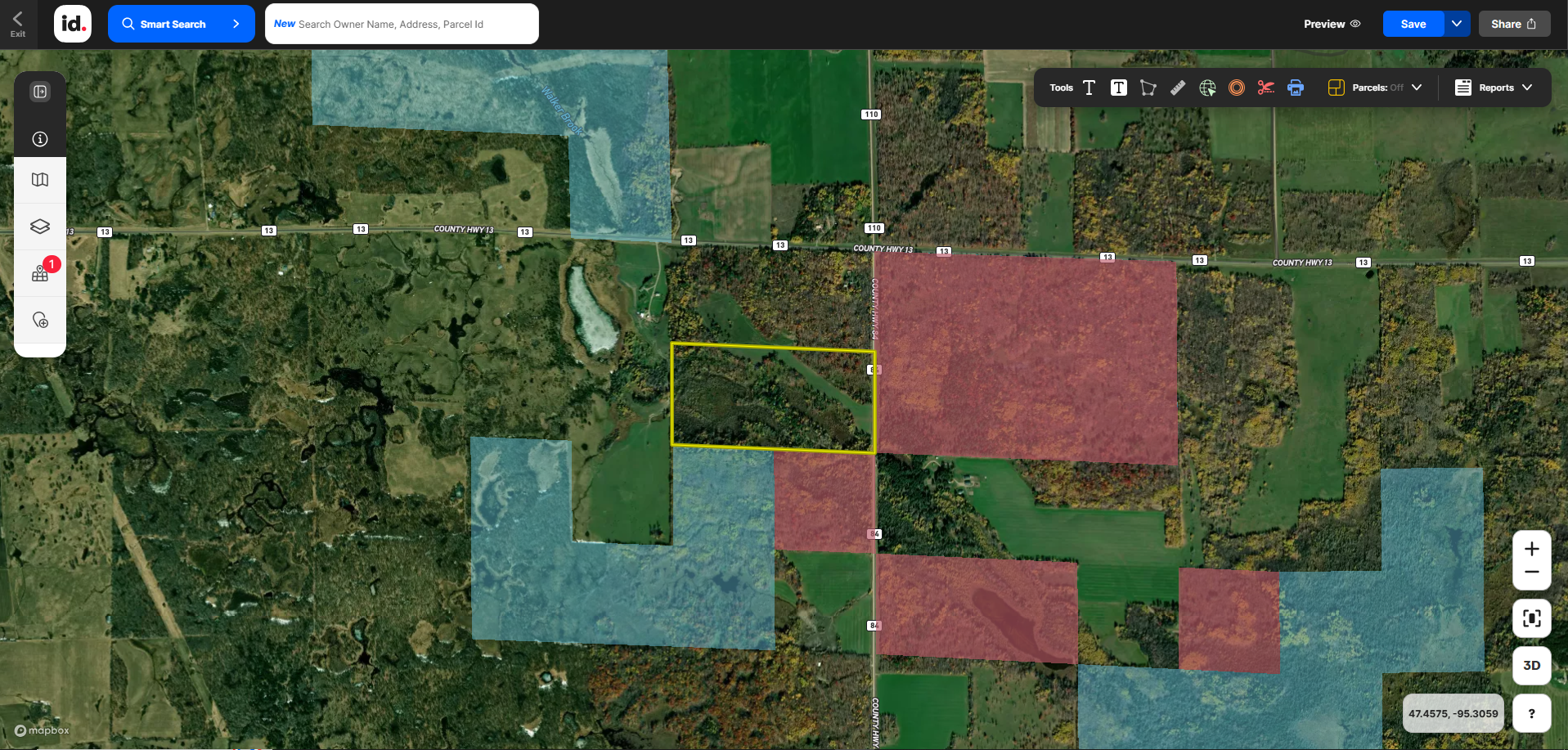Zoom in with the plus button
Image resolution: width=1568 pixels, height=750 pixels.
[x=1531, y=549]
